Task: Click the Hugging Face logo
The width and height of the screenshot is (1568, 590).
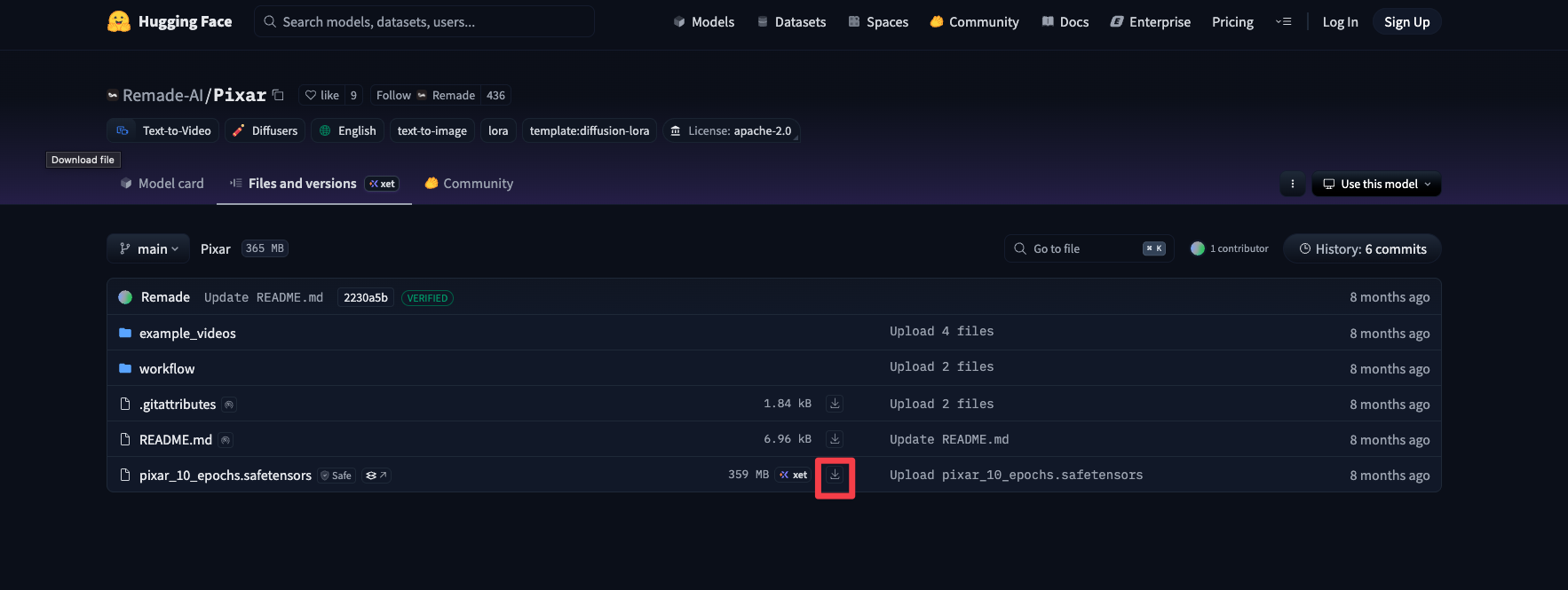Action: pyautogui.click(x=169, y=21)
